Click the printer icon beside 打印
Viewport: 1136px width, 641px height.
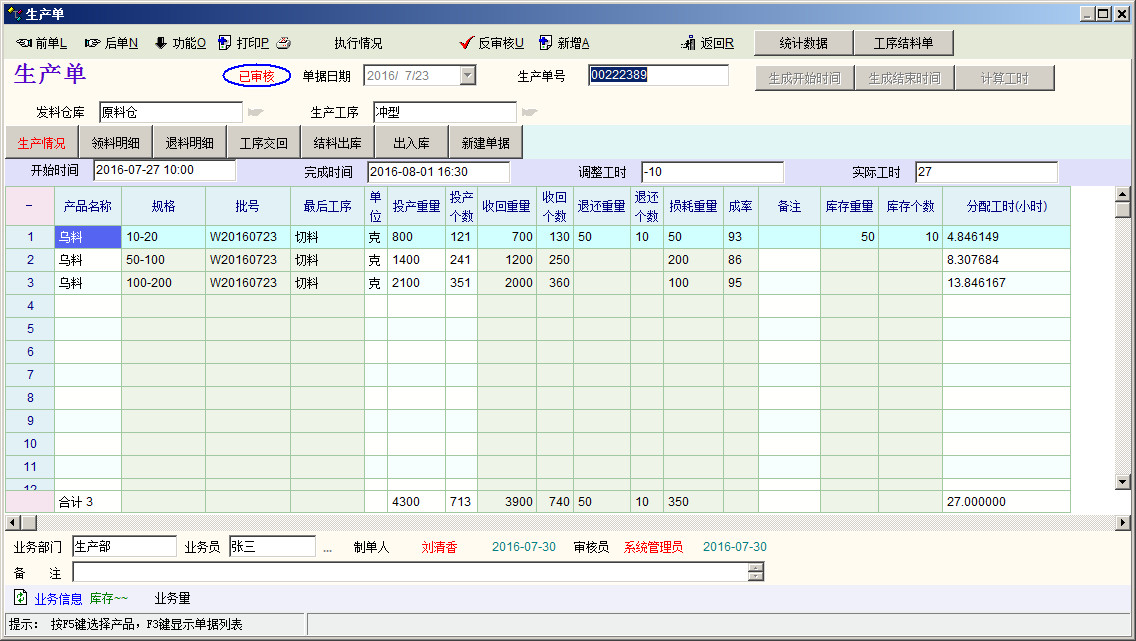click(x=283, y=43)
